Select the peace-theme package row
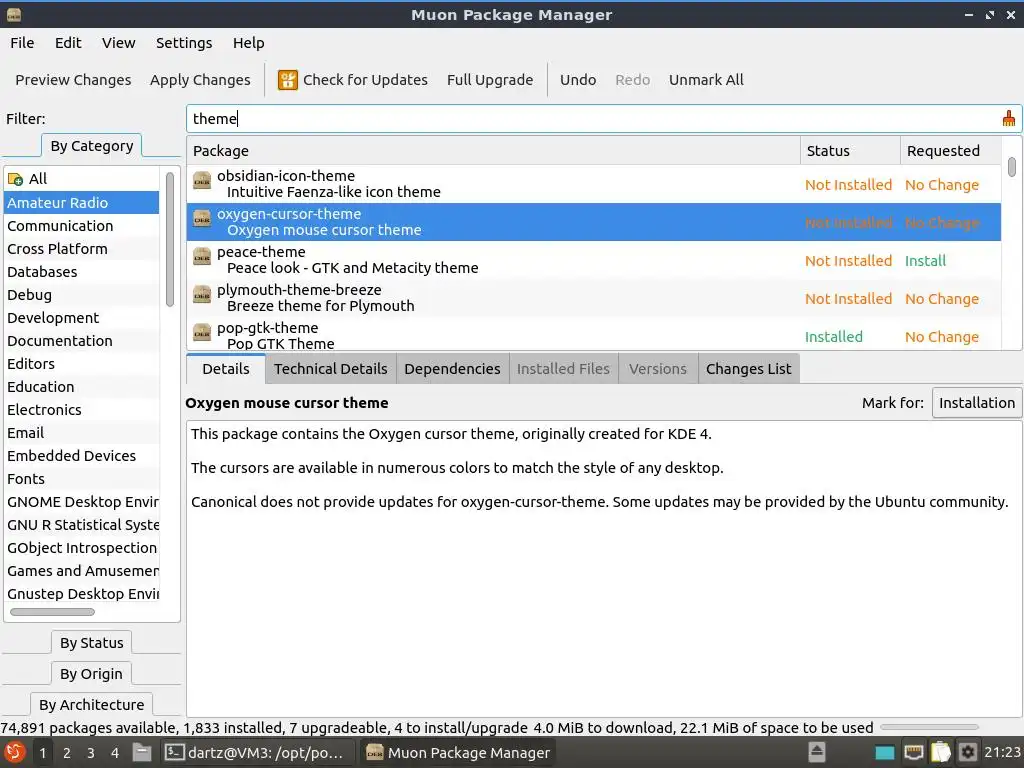Screen dimensions: 1024x768 [594, 260]
